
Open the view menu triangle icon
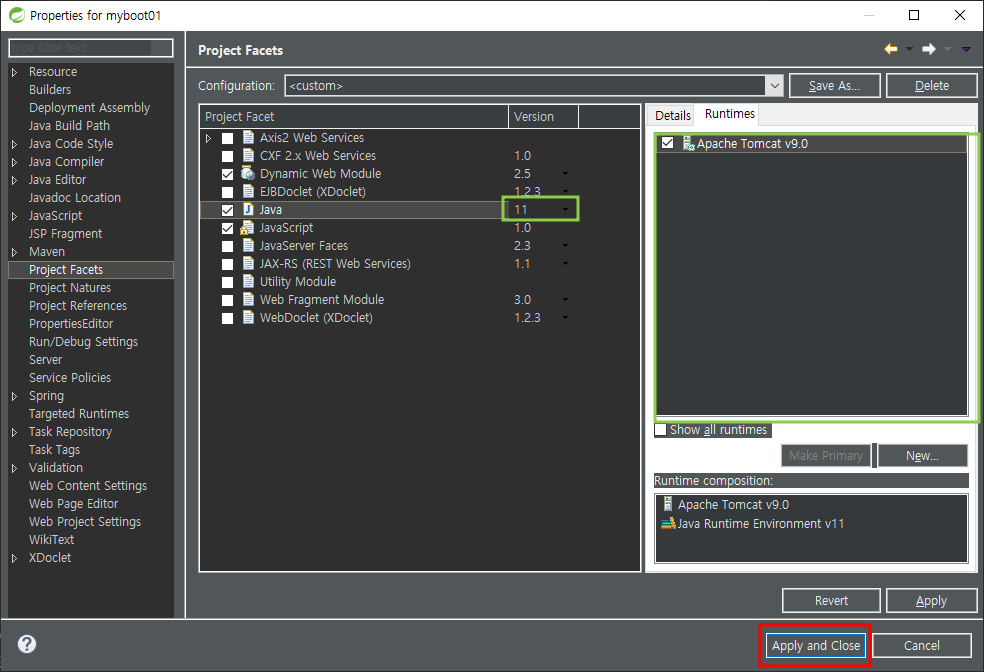tap(966, 49)
